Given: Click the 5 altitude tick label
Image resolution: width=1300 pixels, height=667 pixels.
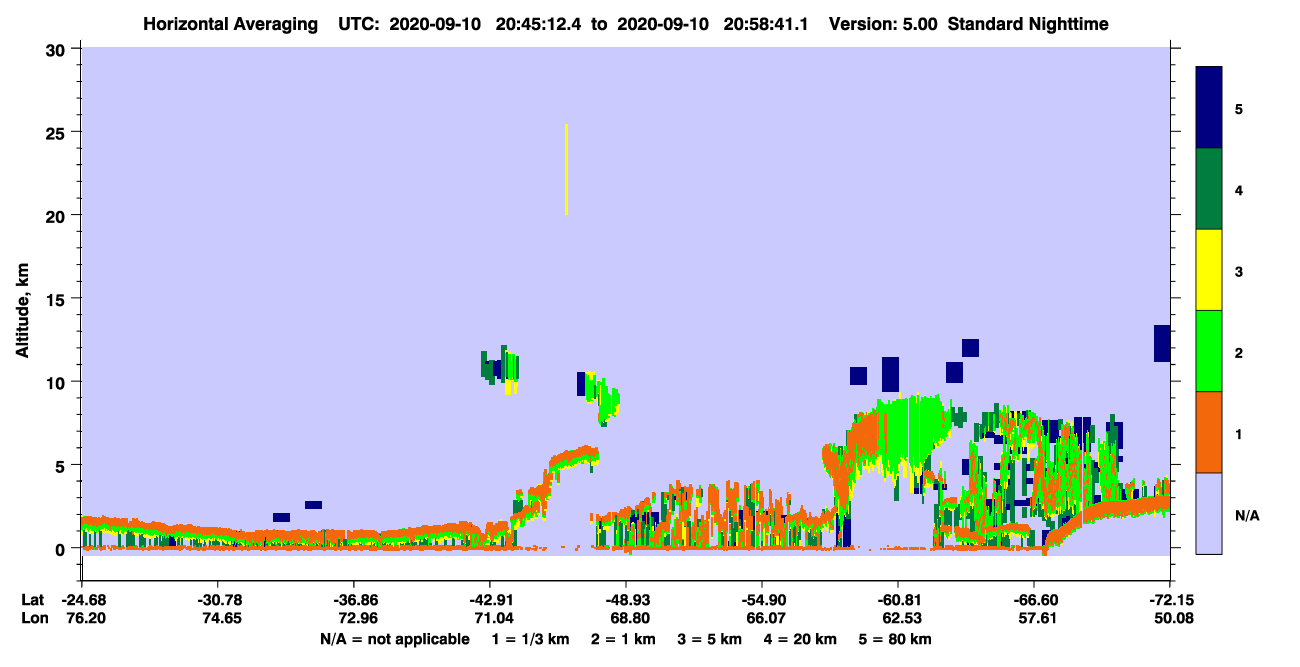Looking at the screenshot, I should [x=63, y=465].
